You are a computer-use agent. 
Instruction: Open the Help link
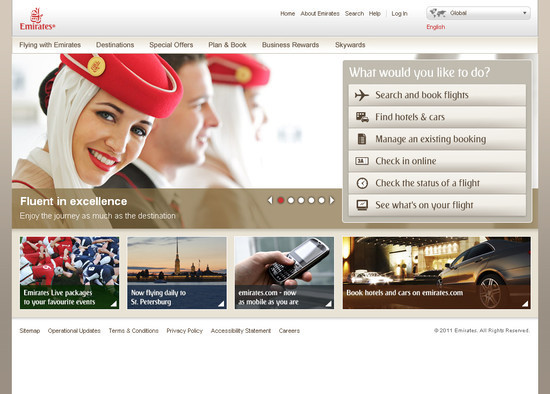pos(375,14)
